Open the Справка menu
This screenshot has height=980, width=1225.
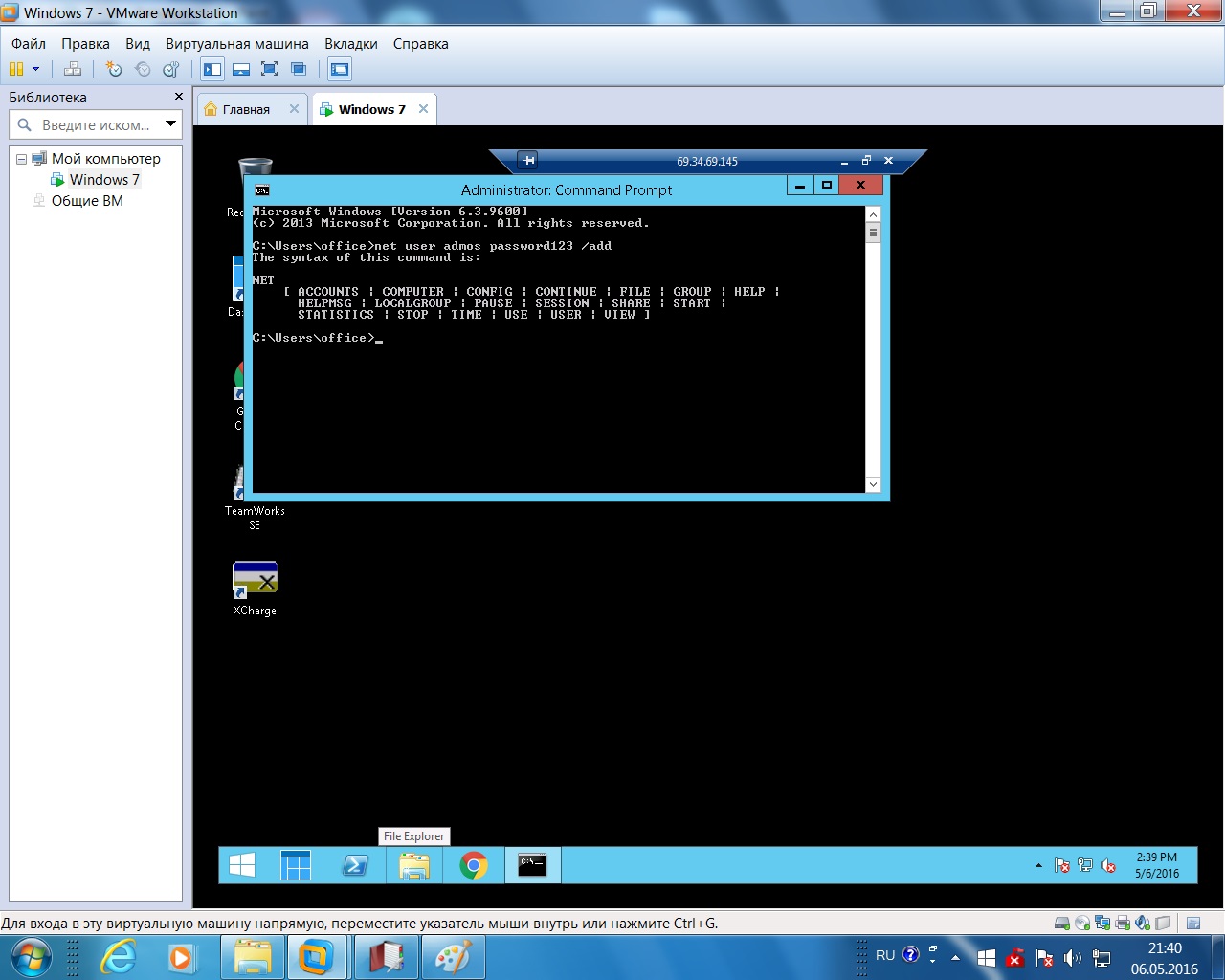421,44
